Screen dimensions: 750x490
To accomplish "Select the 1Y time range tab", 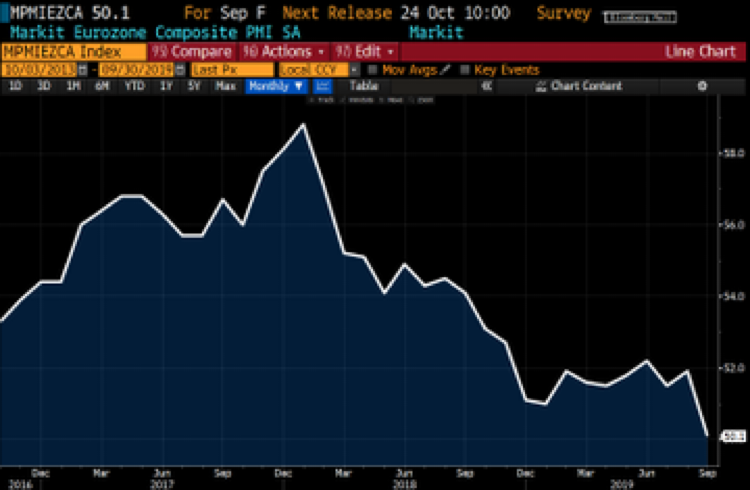I will (162, 87).
